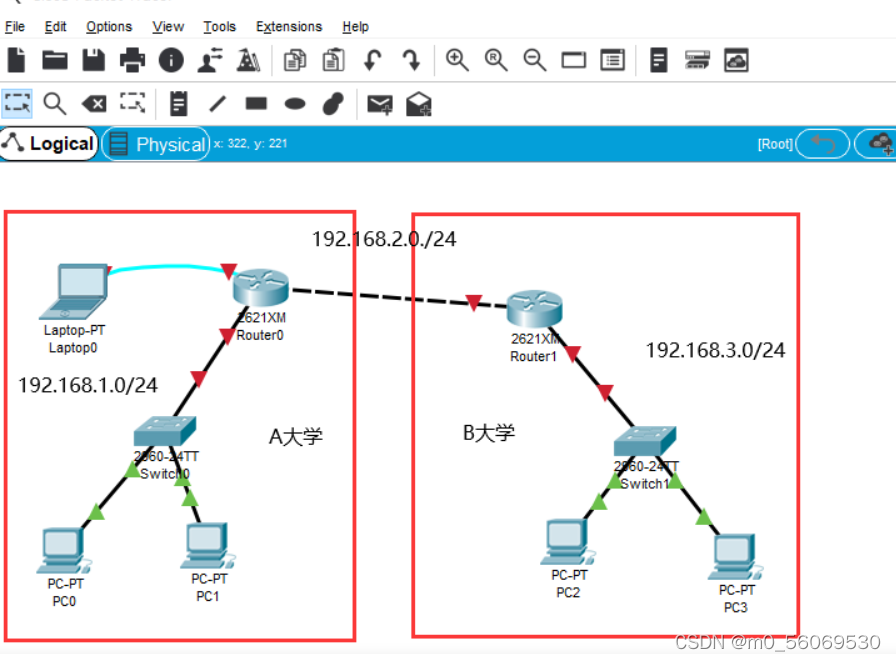Choose the Select tool
896x661 pixels.
[17, 103]
